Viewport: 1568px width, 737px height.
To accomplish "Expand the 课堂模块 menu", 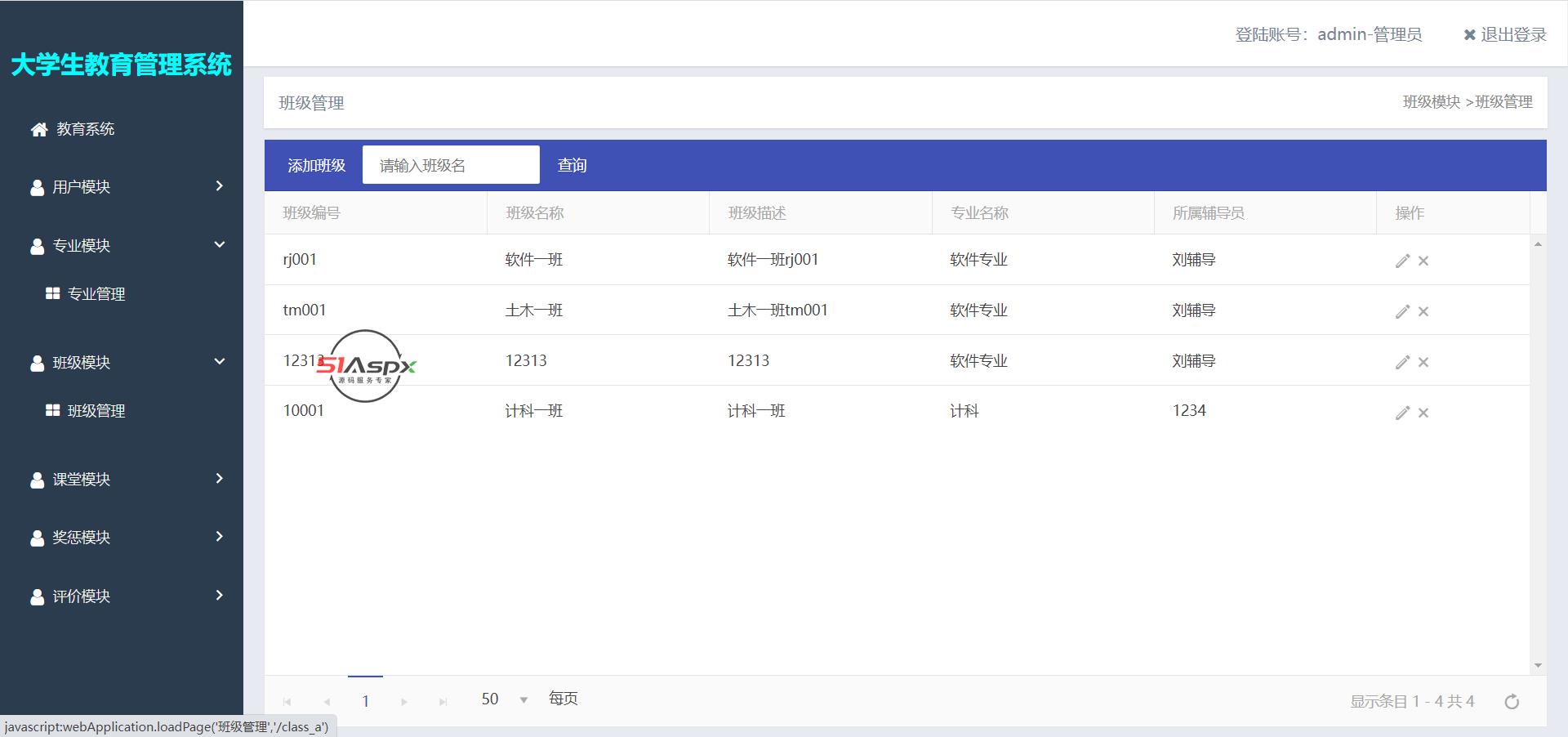I will [122, 479].
